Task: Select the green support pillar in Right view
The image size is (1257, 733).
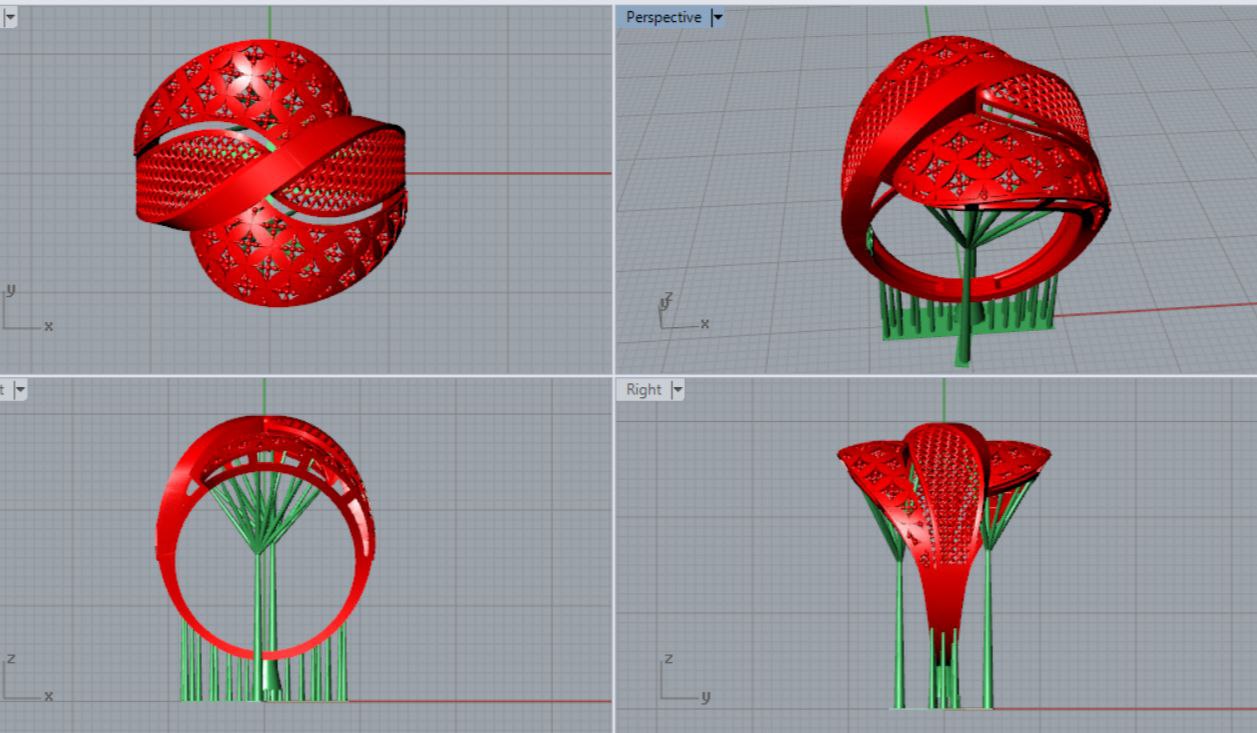Action: [898, 640]
